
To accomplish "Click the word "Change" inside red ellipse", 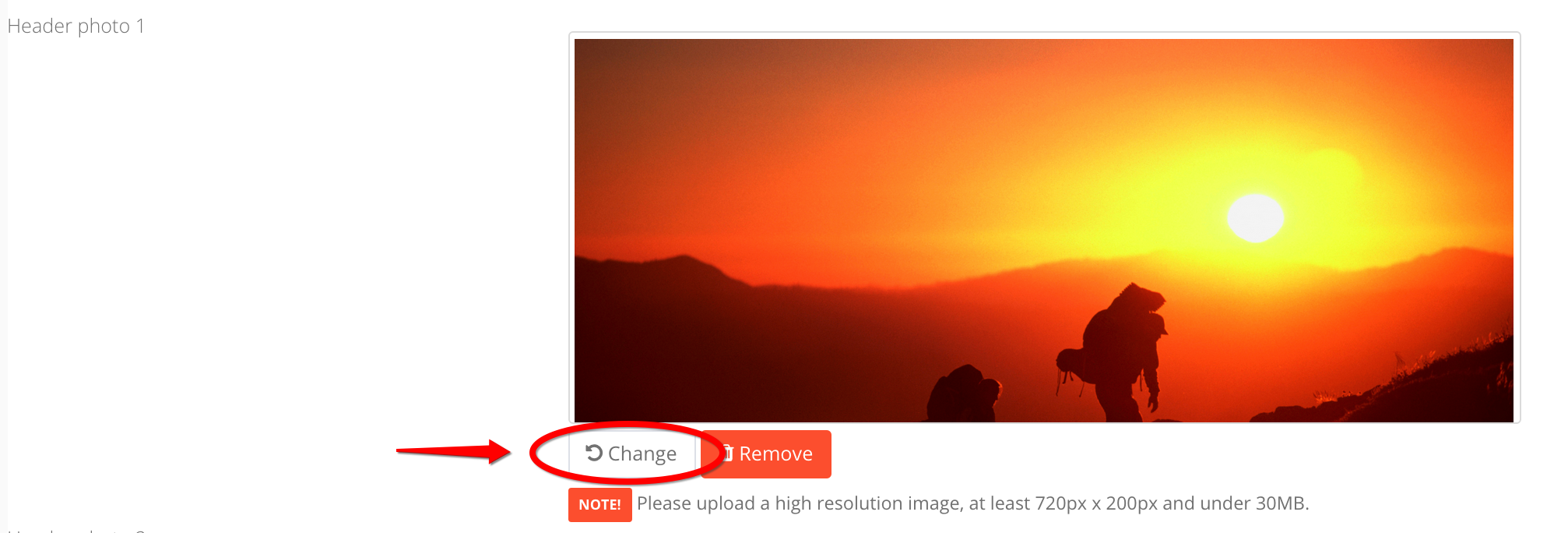I will [x=642, y=454].
